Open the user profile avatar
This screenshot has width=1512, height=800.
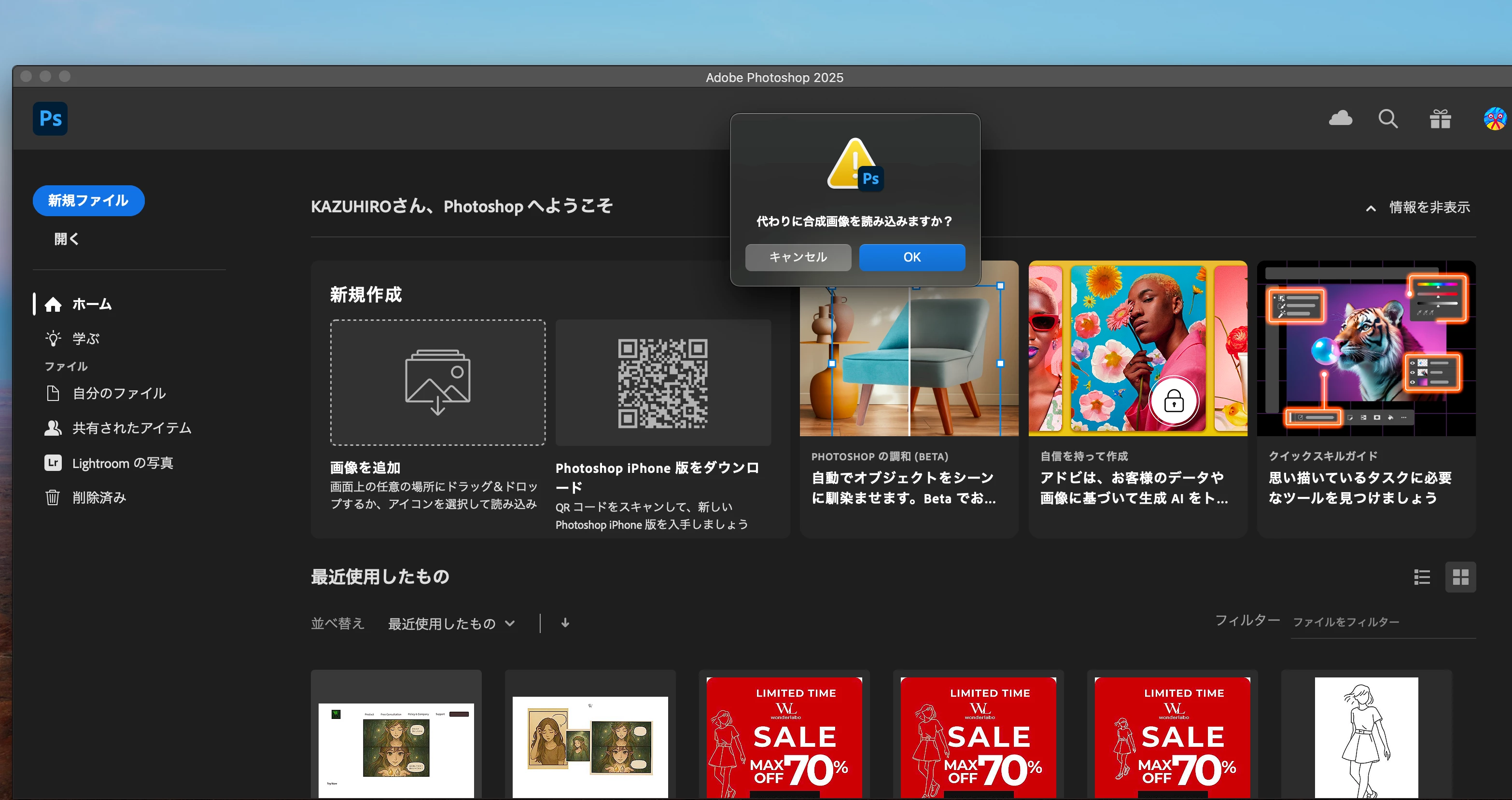coord(1495,119)
